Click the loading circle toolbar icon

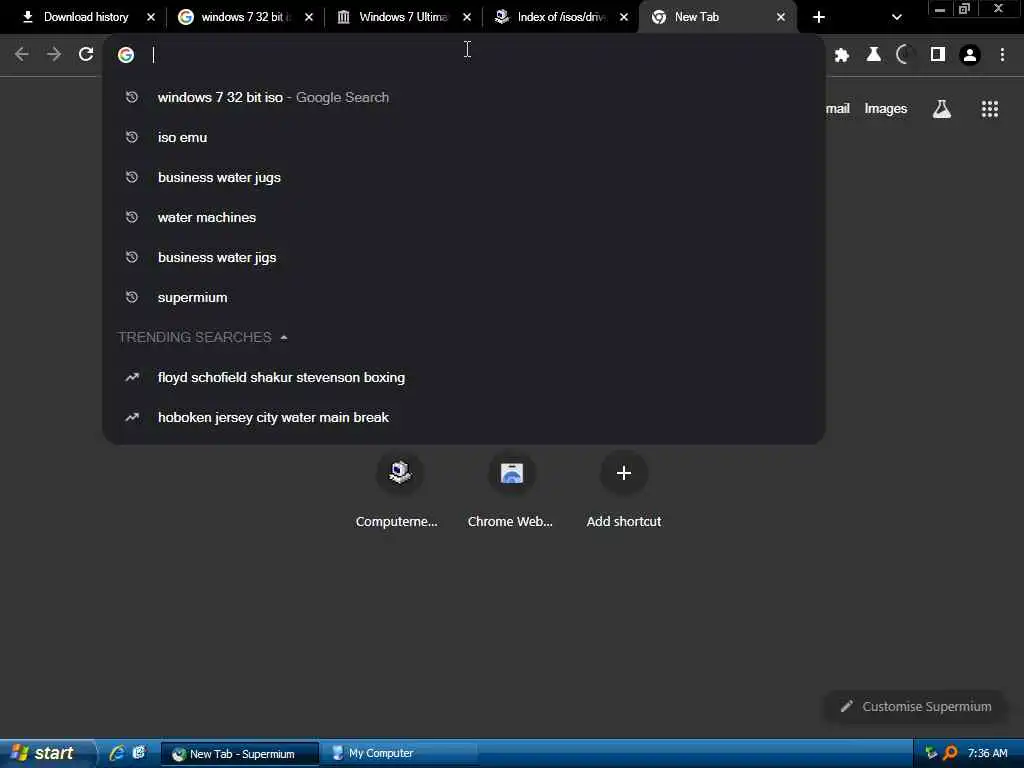904,55
